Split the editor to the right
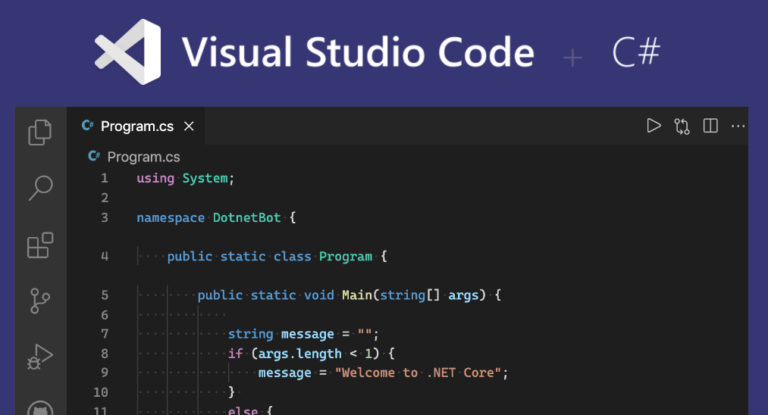768x415 pixels. pyautogui.click(x=710, y=126)
